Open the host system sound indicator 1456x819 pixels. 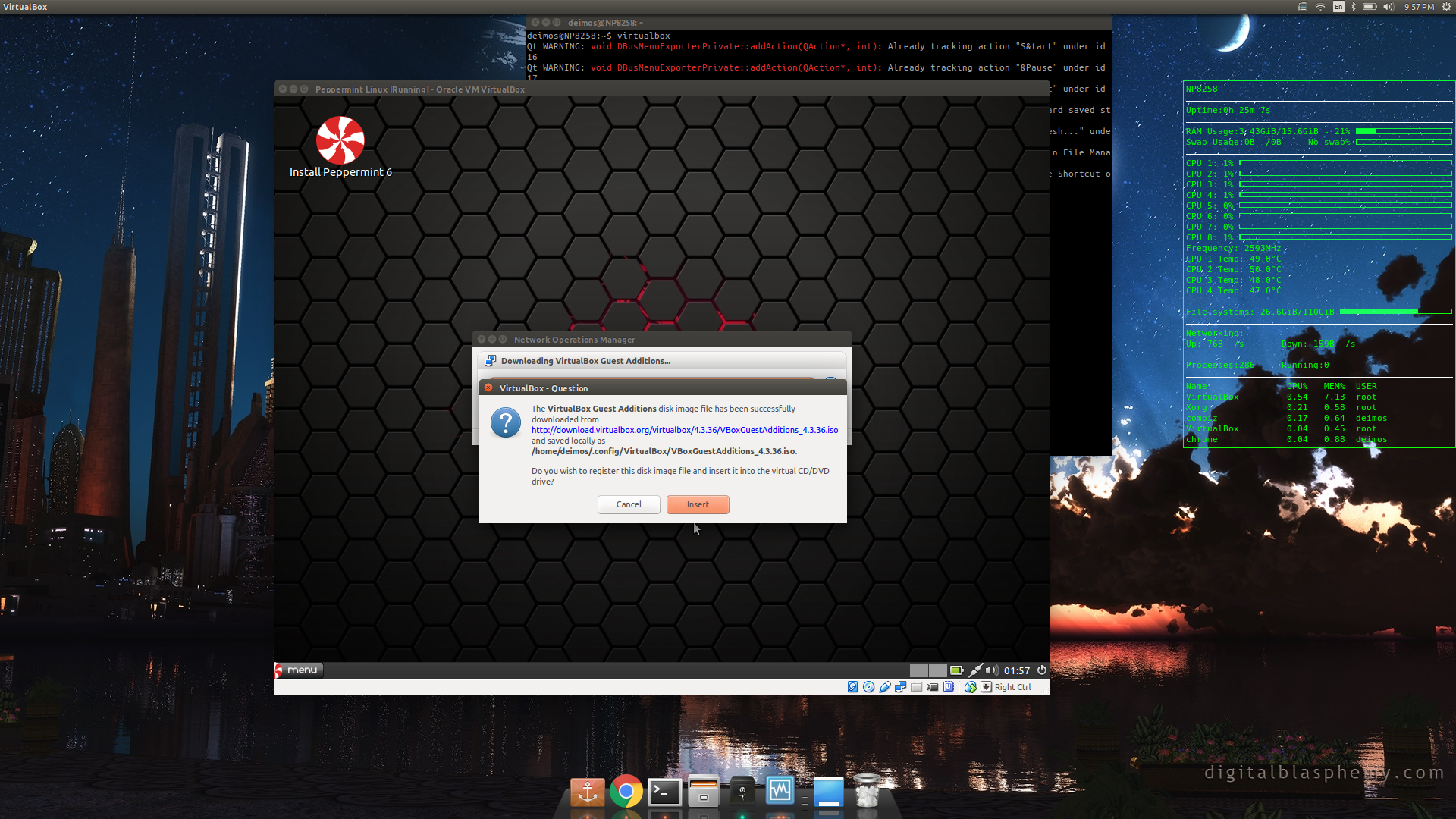coord(1388,7)
